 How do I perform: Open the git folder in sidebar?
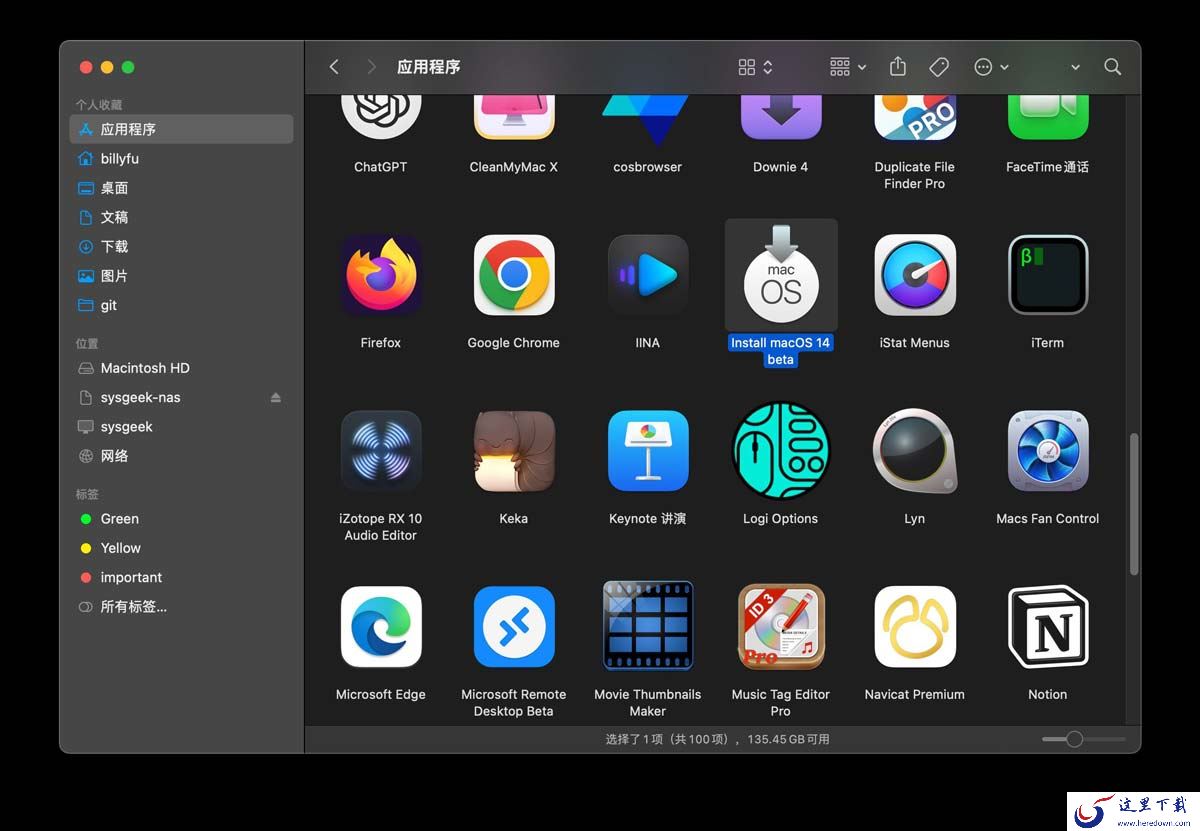[x=181, y=305]
